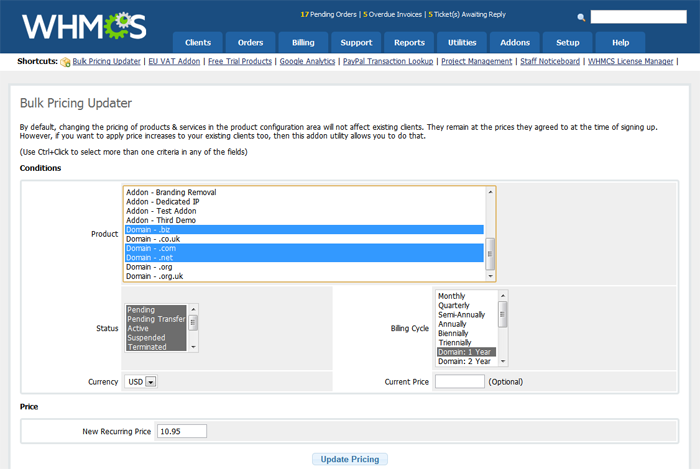Screen dimensions: 700x469
Task: Select Suspended status
Action: click(x=156, y=338)
